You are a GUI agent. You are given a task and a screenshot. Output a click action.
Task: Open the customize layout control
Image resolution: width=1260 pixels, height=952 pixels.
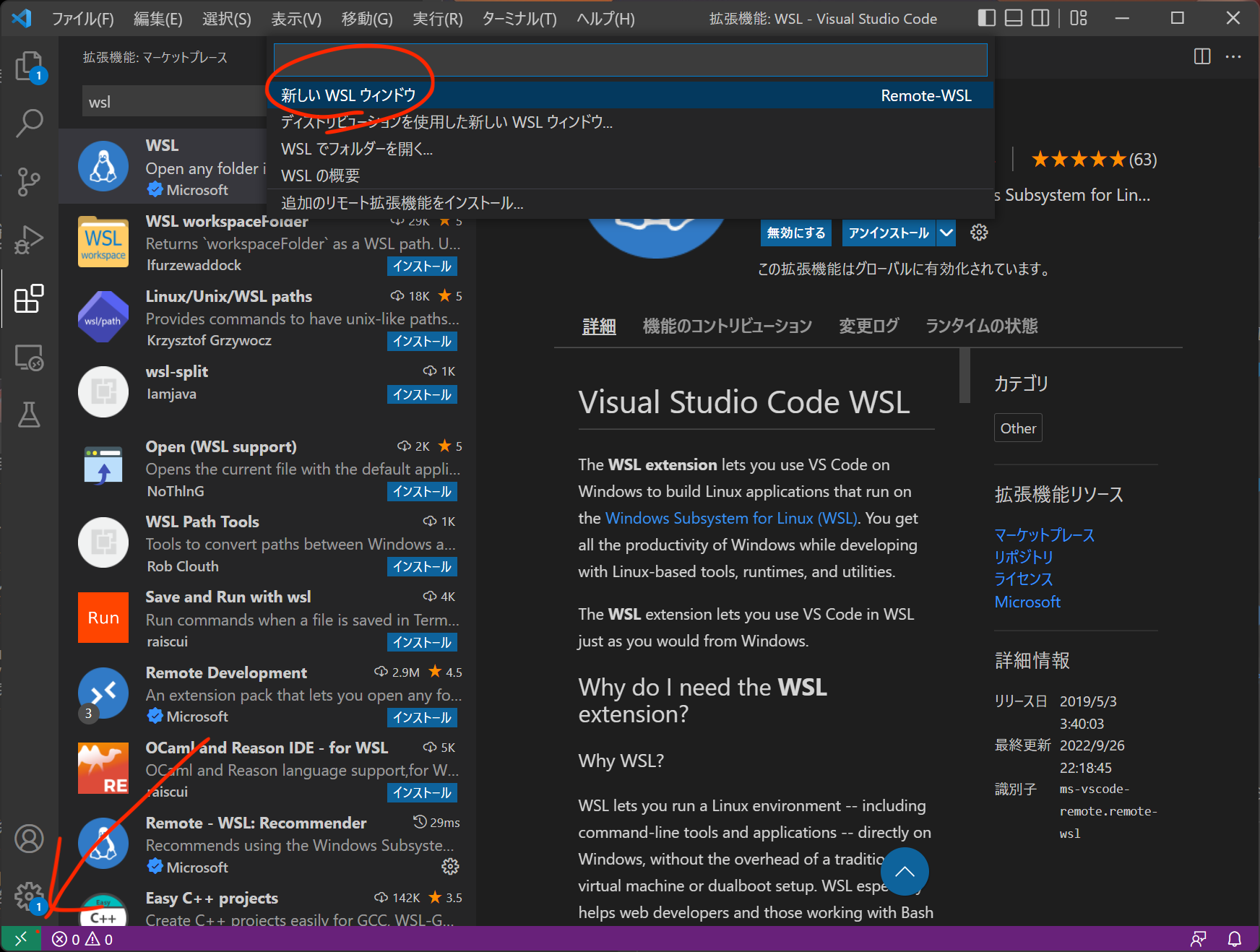(1079, 18)
